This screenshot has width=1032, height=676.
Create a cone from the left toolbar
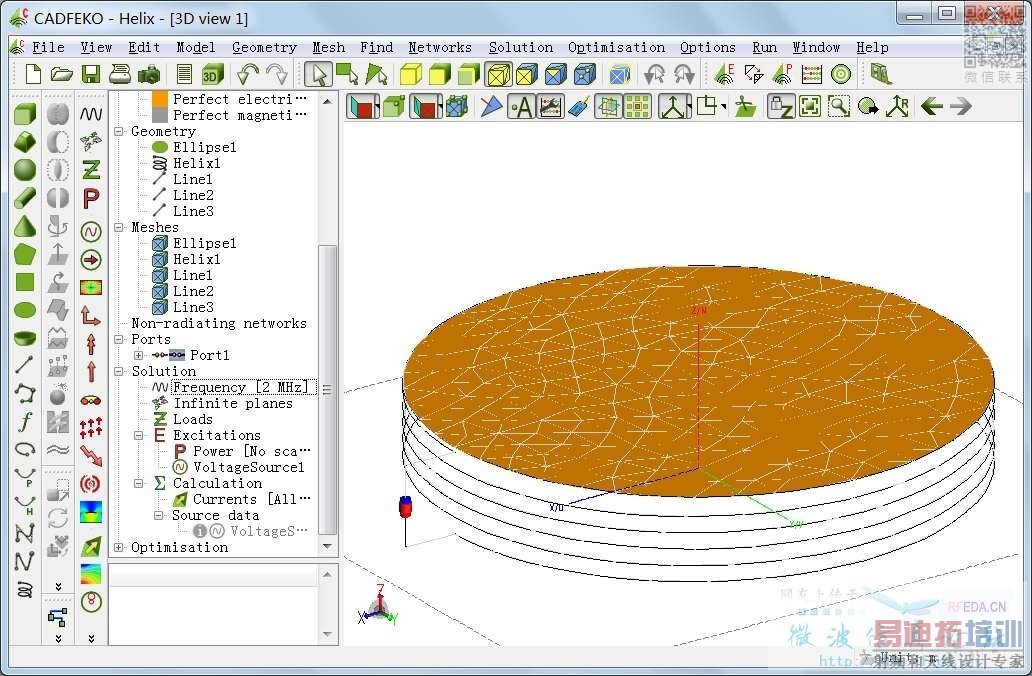25,226
